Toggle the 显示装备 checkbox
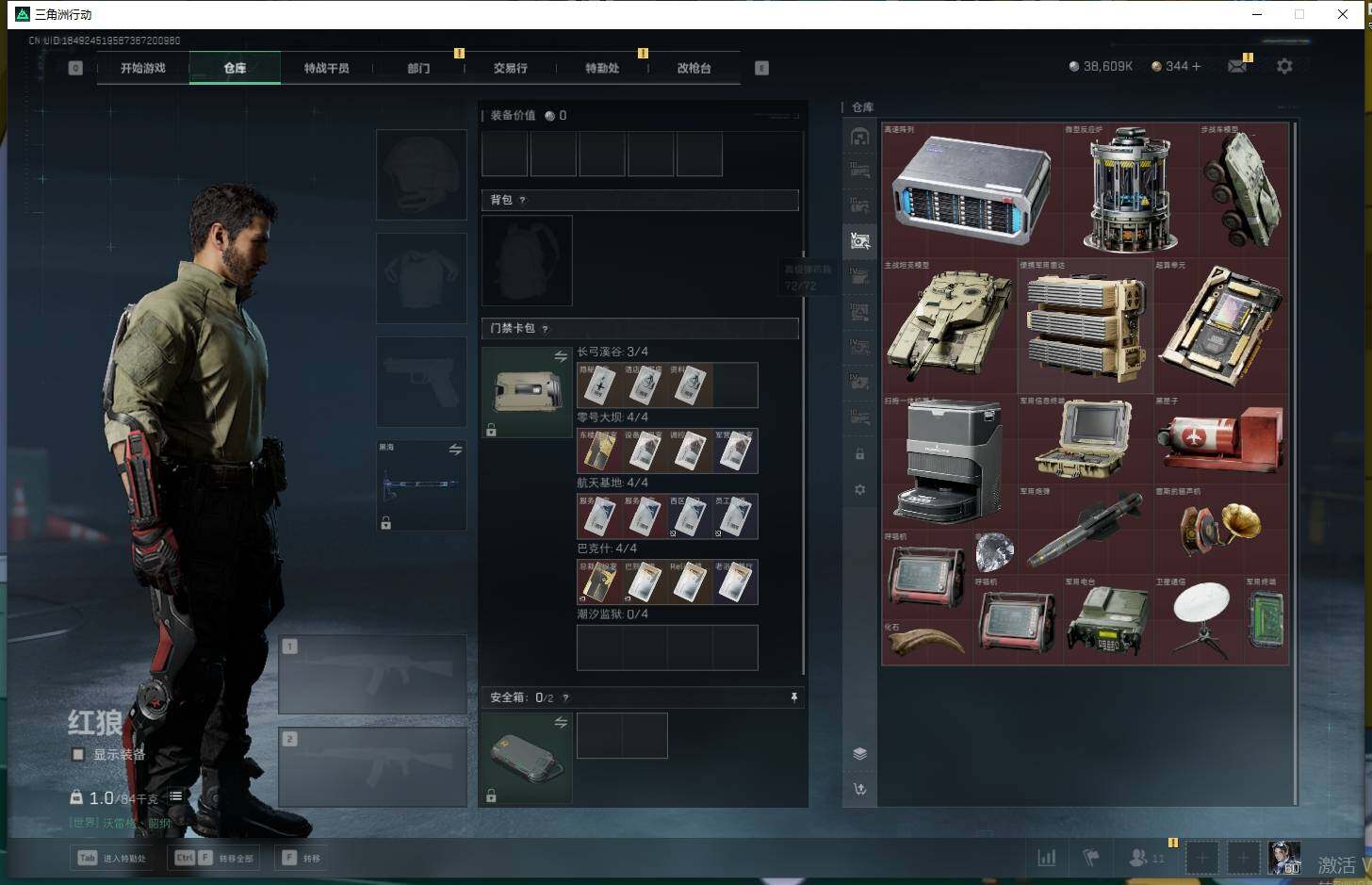Viewport: 1372px width, 885px height. (78, 754)
